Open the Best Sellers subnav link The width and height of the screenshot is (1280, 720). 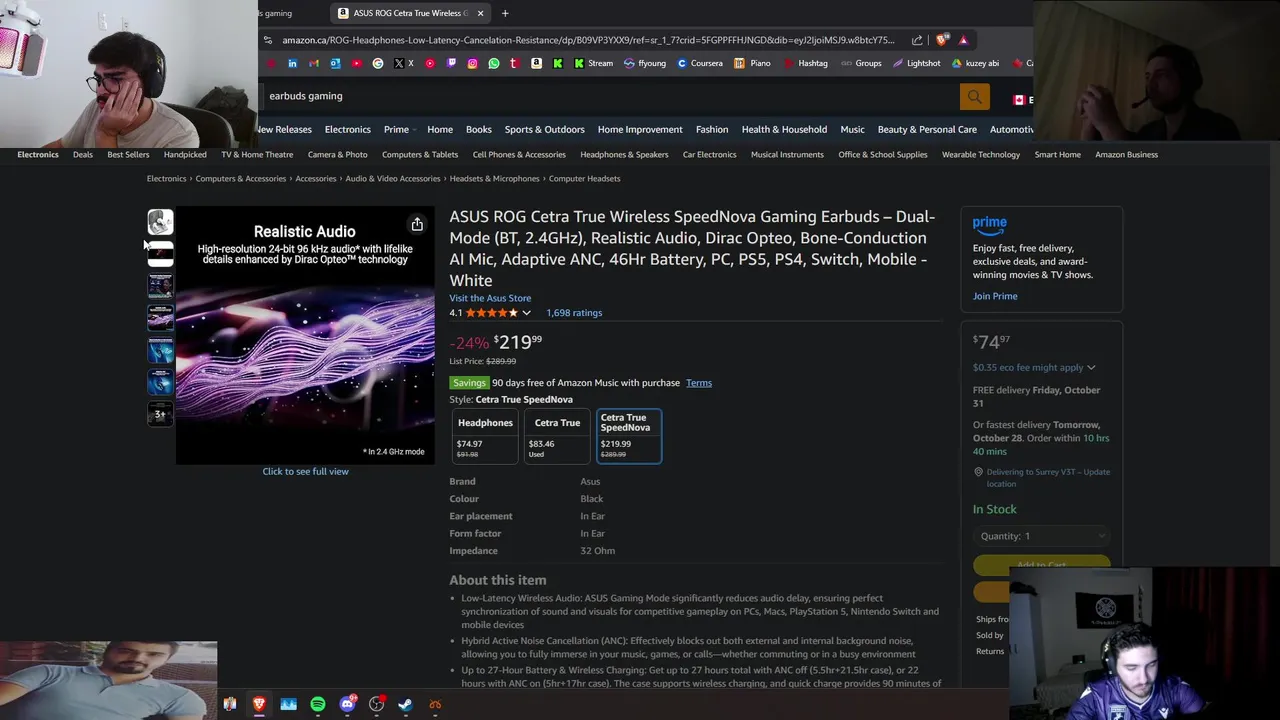(128, 154)
